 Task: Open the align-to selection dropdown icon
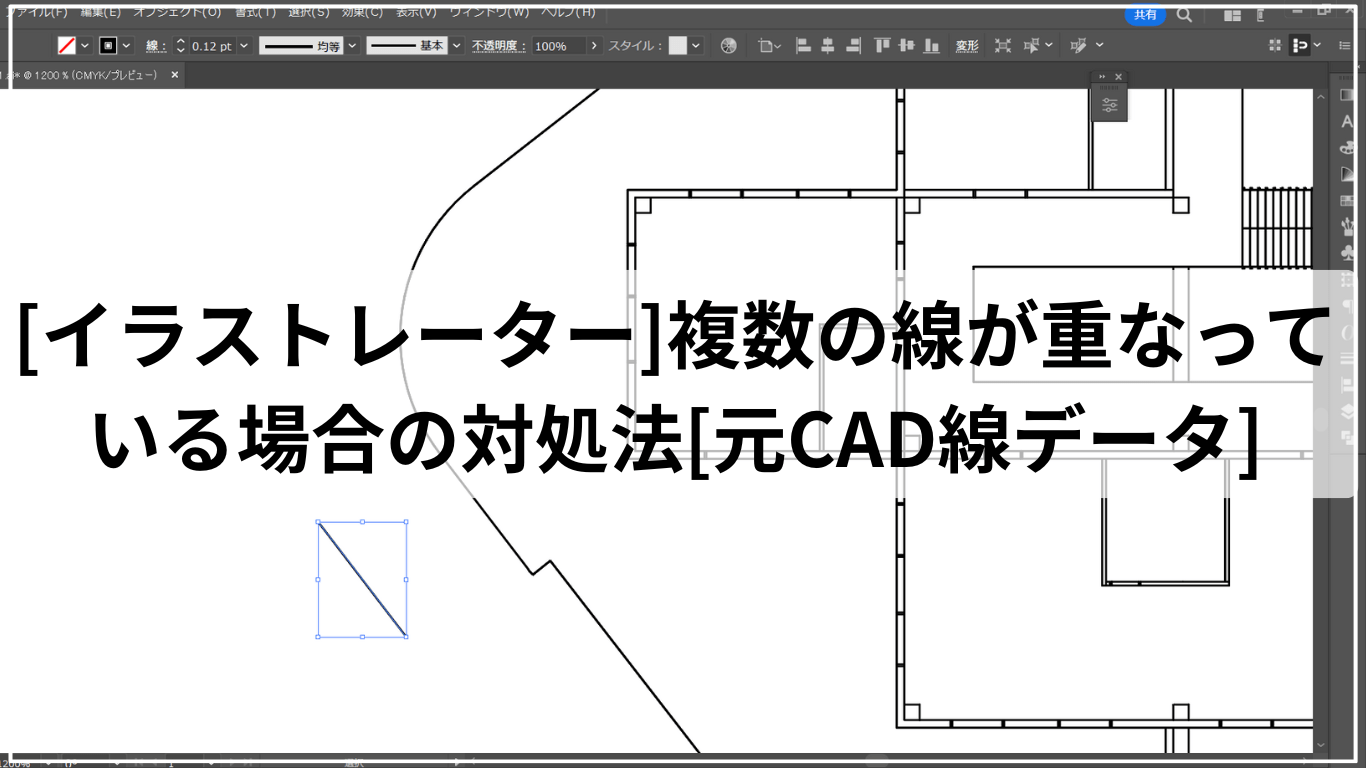[x=768, y=46]
